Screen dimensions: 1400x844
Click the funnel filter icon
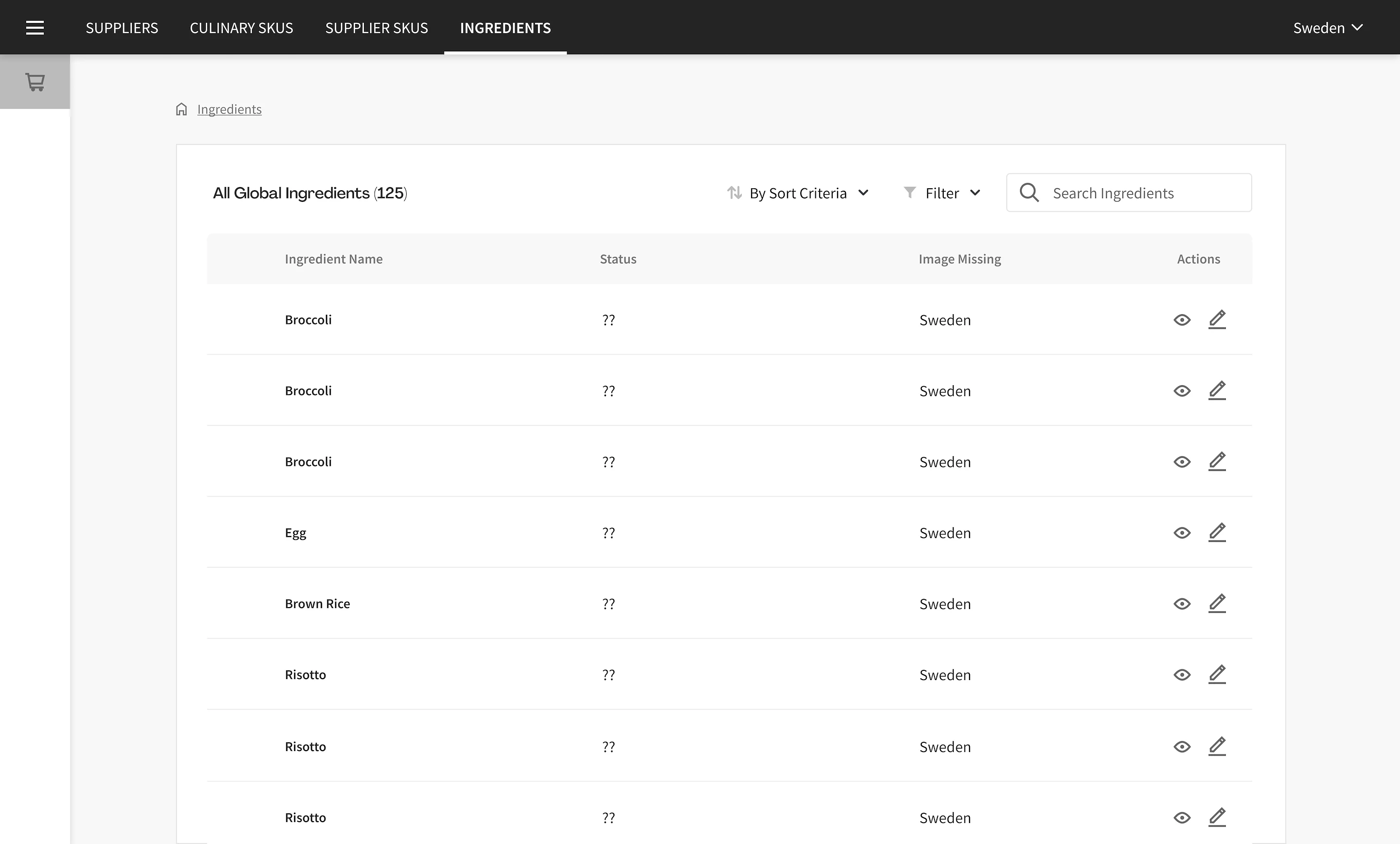tap(910, 193)
